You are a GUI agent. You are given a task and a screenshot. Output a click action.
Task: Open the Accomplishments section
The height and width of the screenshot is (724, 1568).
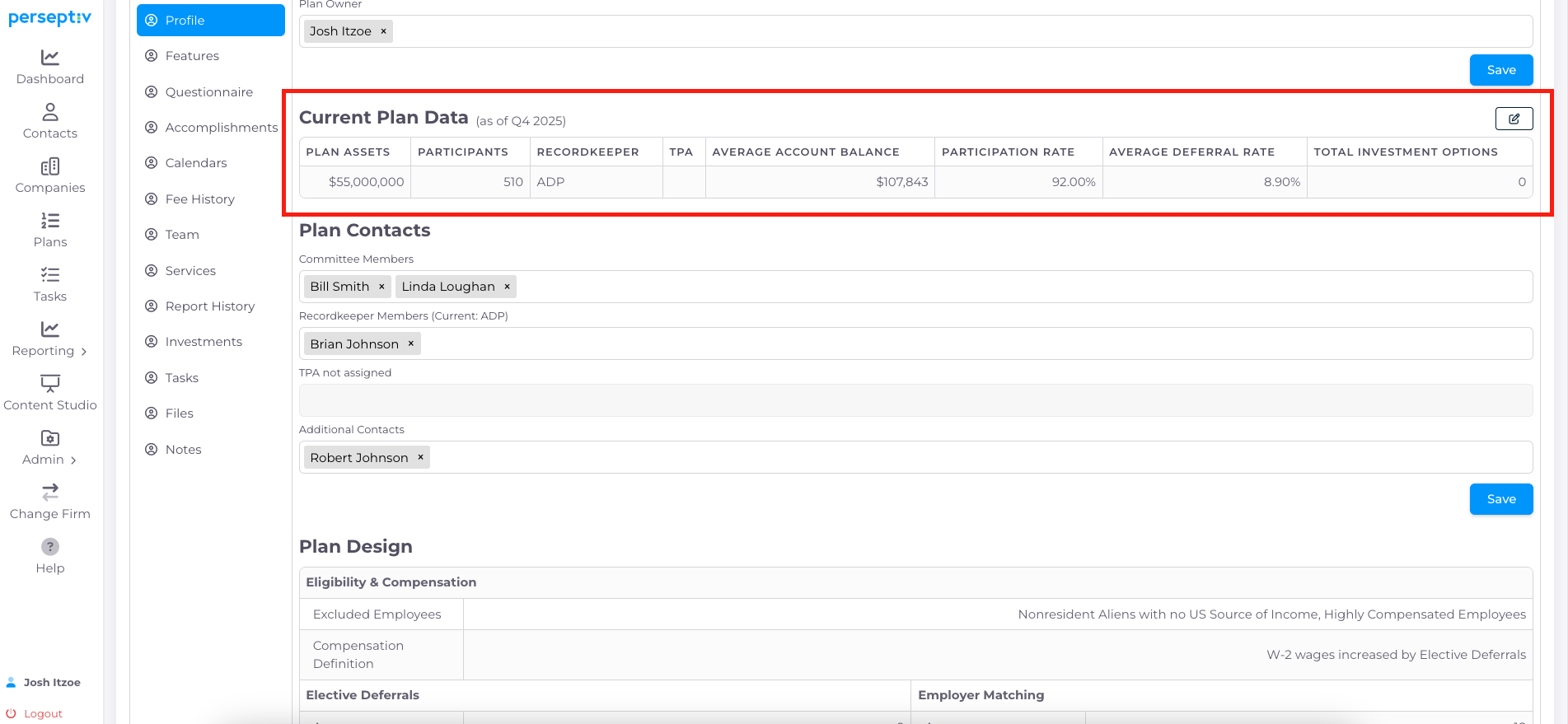[x=211, y=128]
